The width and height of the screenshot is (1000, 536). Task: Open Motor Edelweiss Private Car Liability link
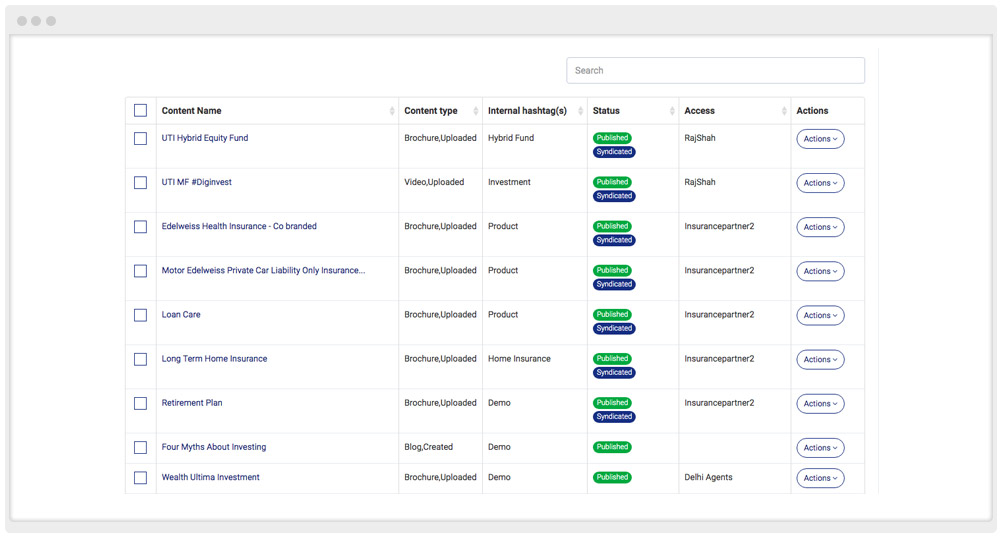pyautogui.click(x=263, y=270)
